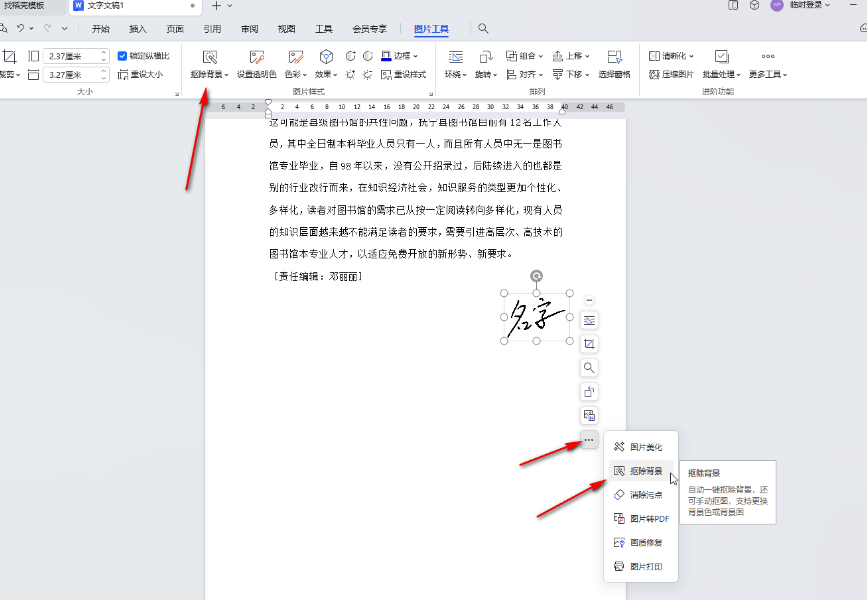Select the signature image in document
The height and width of the screenshot is (600, 867).
point(536,317)
